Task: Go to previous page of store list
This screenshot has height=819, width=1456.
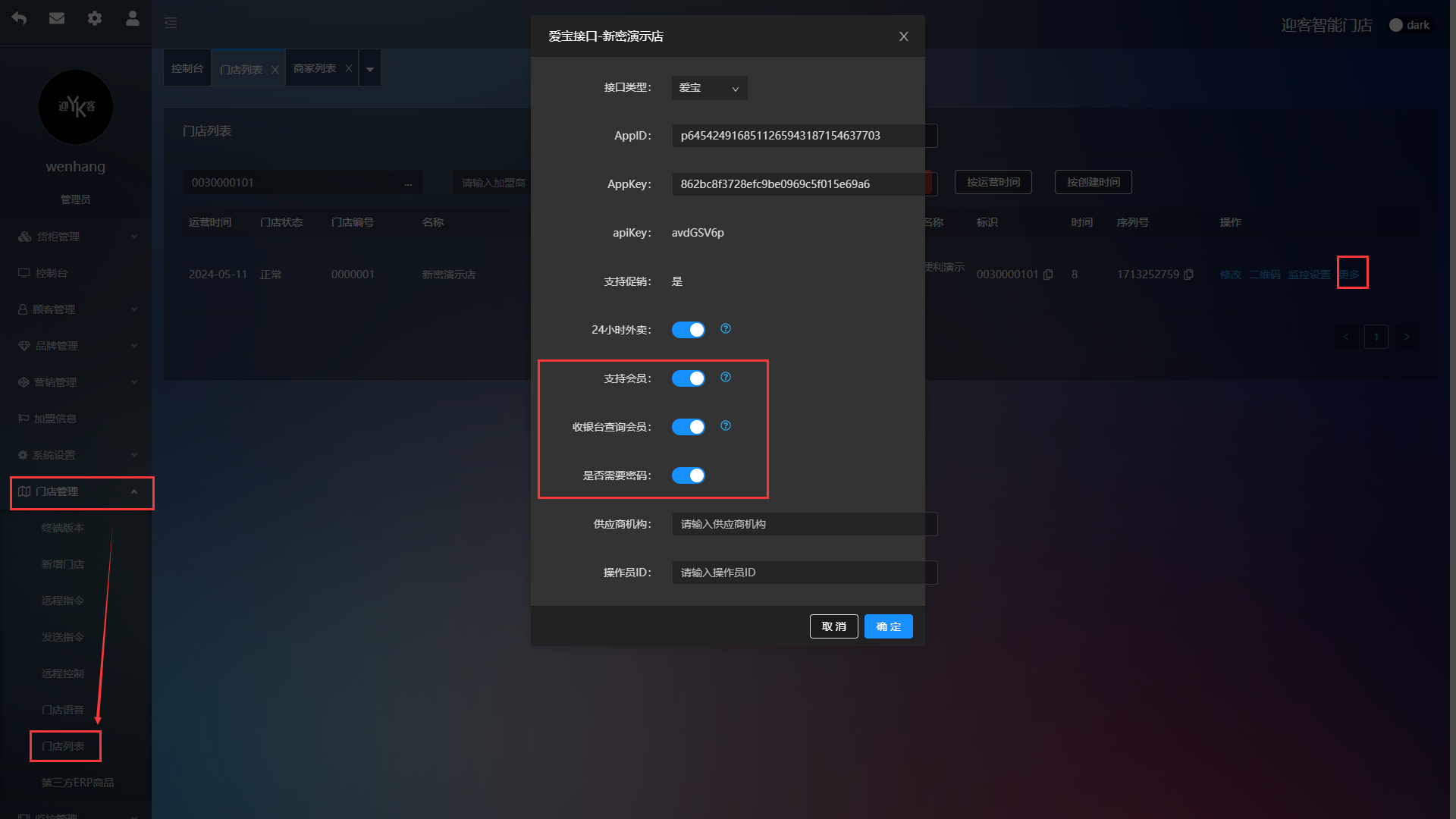Action: click(1346, 337)
